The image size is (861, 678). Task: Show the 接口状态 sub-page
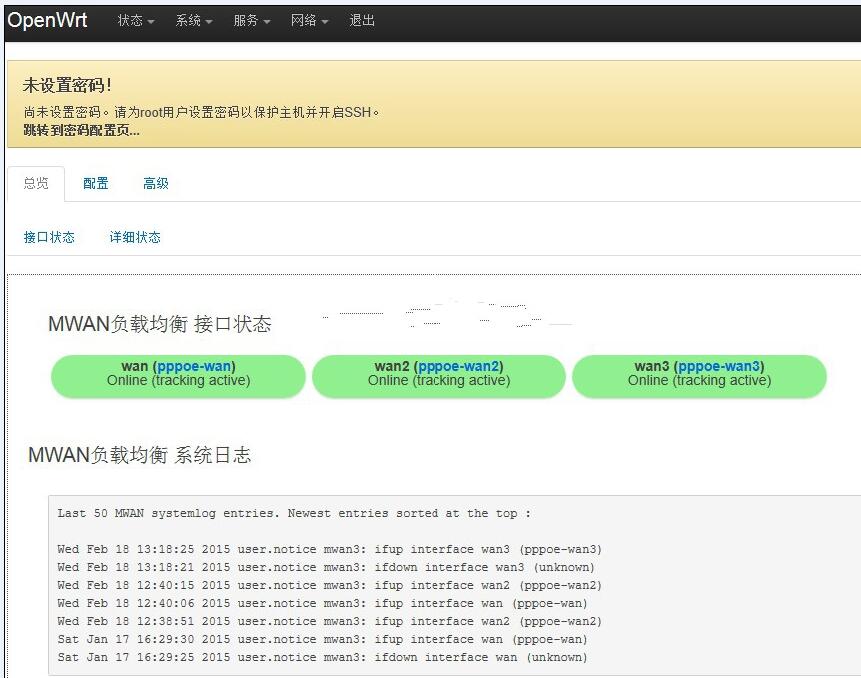pyautogui.click(x=49, y=238)
